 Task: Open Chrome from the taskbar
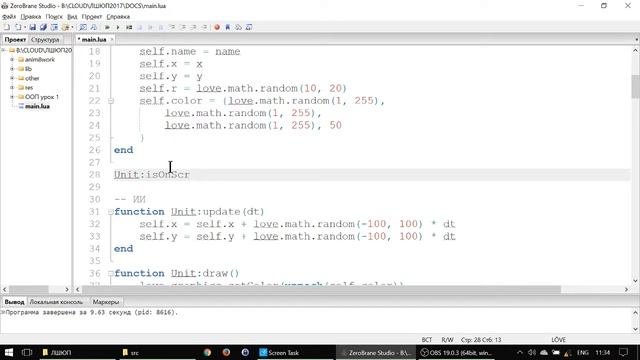click(x=207, y=353)
